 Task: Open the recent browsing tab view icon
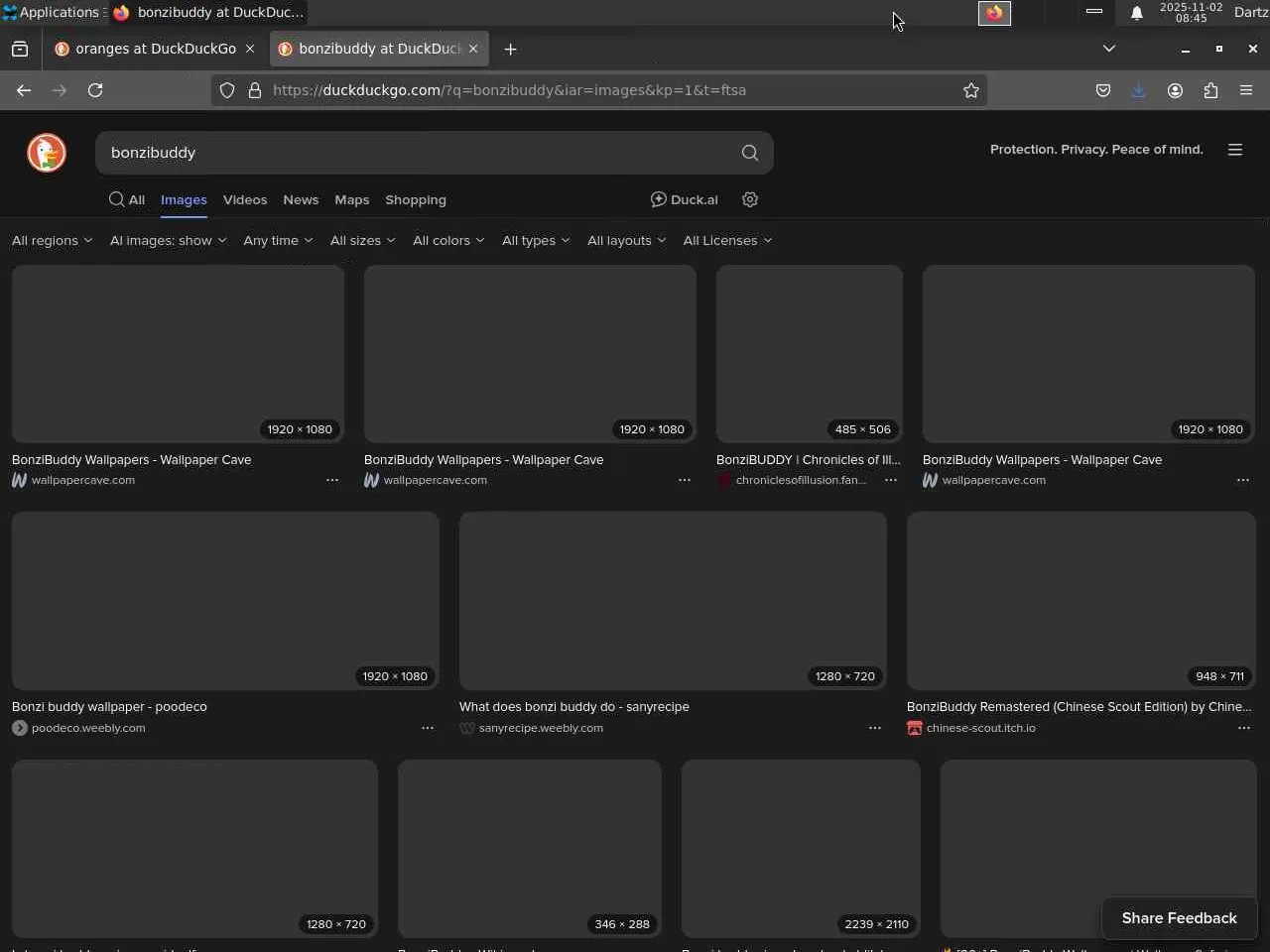click(x=20, y=49)
